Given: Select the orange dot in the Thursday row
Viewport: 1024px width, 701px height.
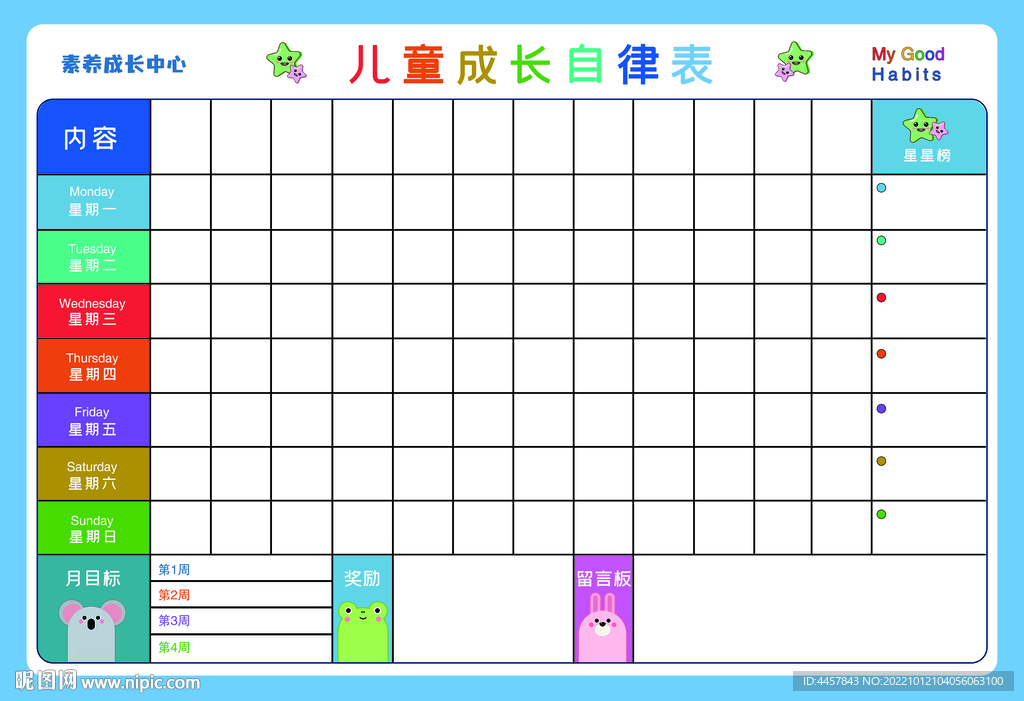Looking at the screenshot, I should (881, 353).
